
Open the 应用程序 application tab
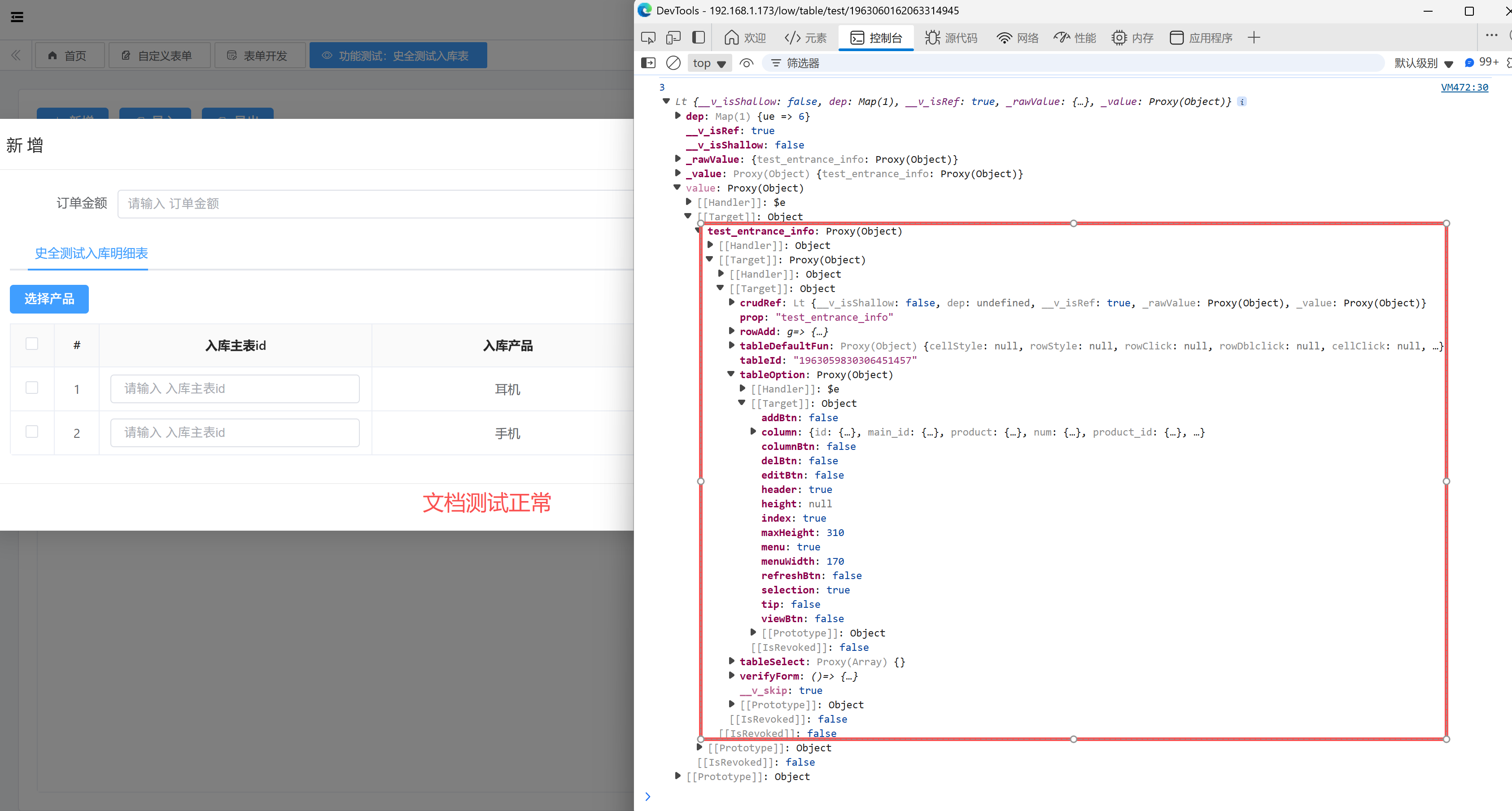coord(1201,38)
